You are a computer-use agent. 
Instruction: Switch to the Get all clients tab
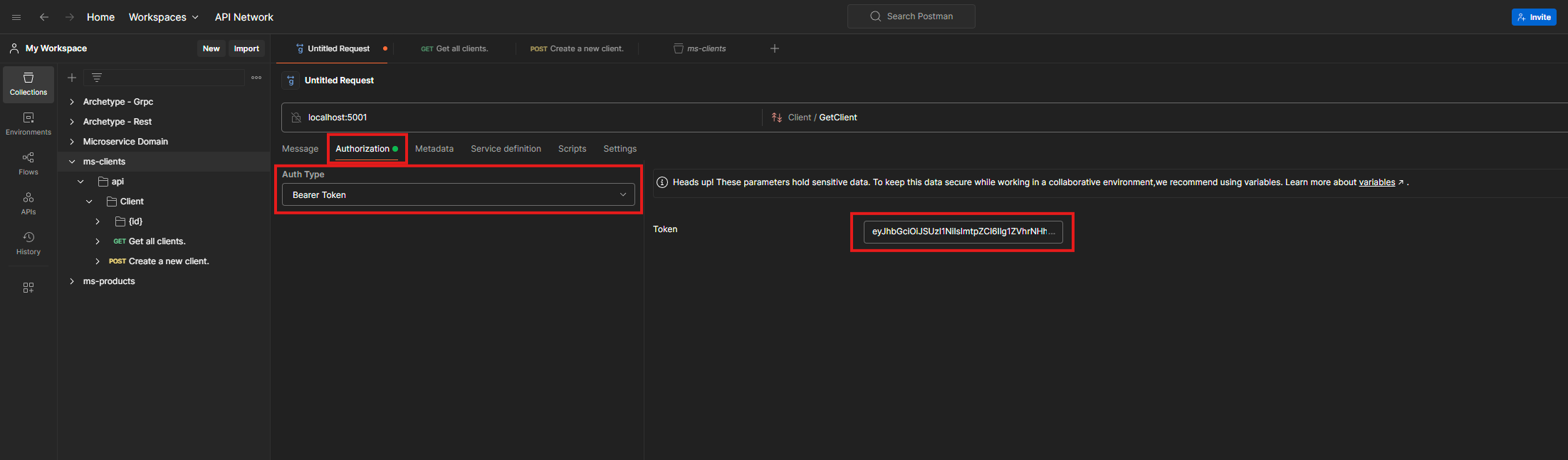click(x=454, y=48)
